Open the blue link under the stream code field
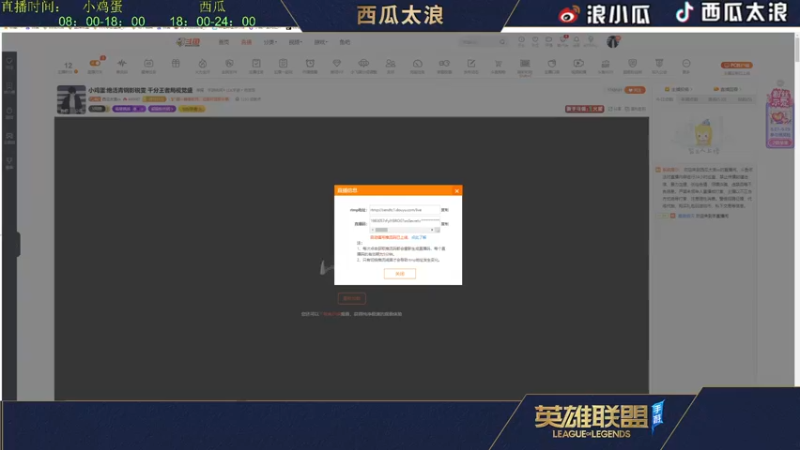800x450 pixels. click(418, 237)
